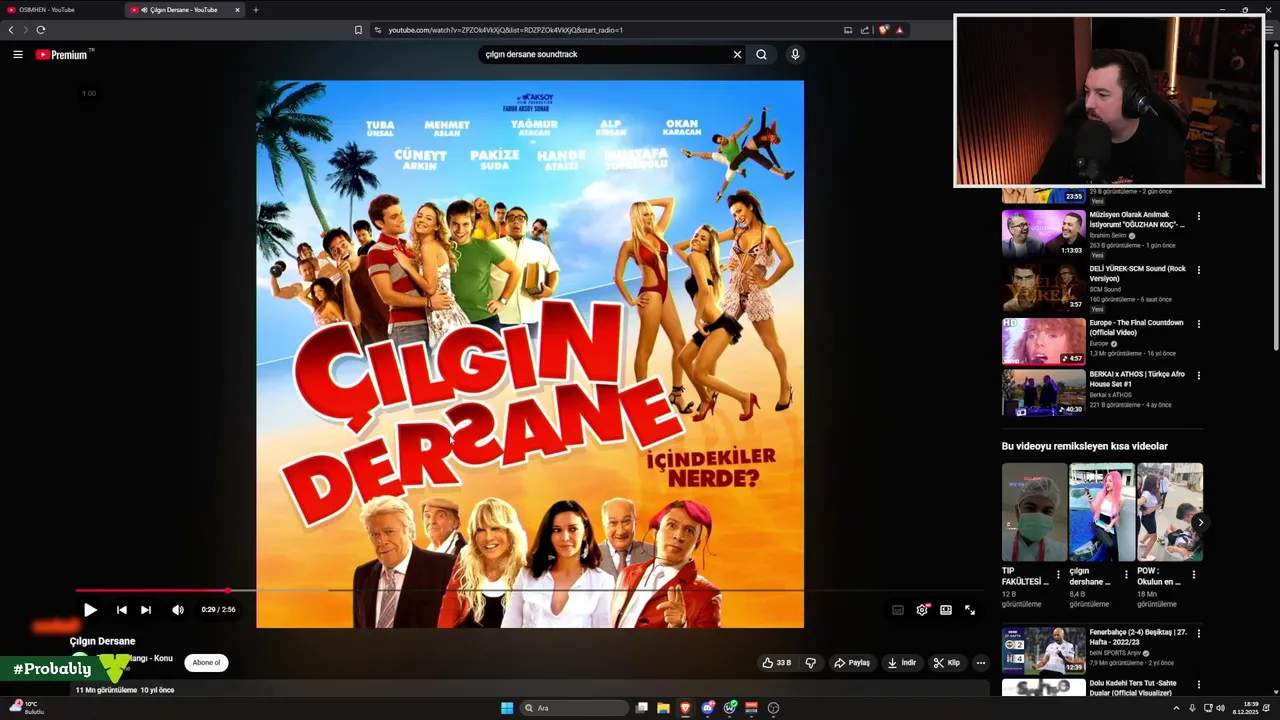Open File Explorer from taskbar
The height and width of the screenshot is (720, 1280).
pos(663,708)
